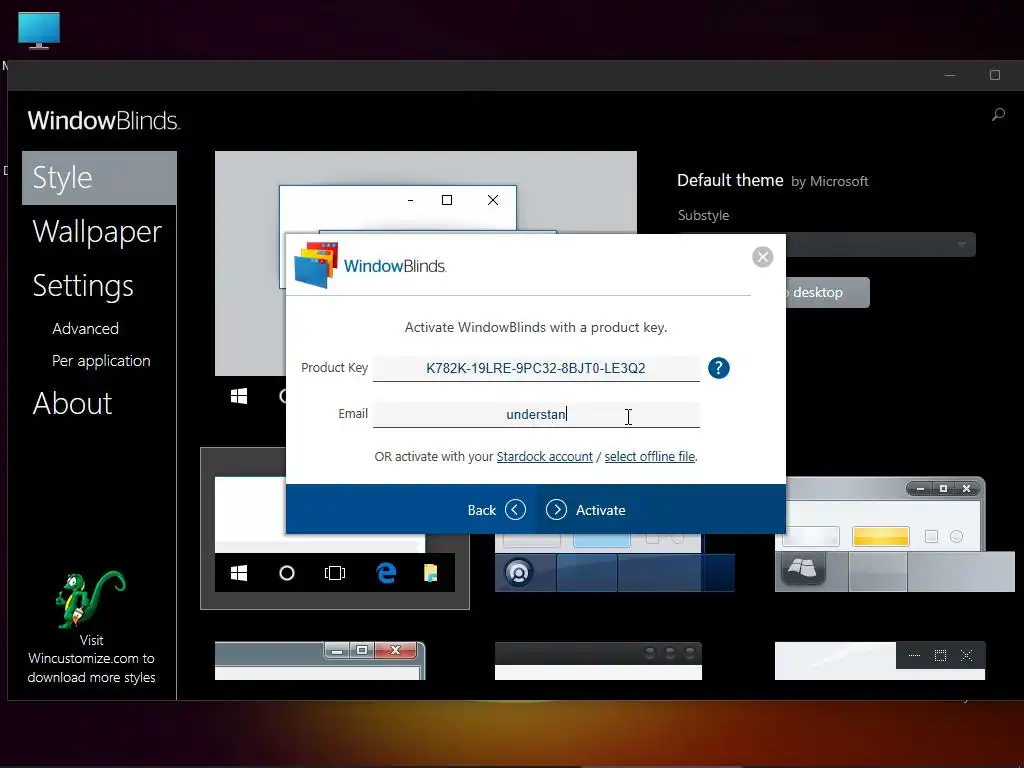Image resolution: width=1024 pixels, height=768 pixels.
Task: Click the Default theme title text
Action: click(730, 180)
